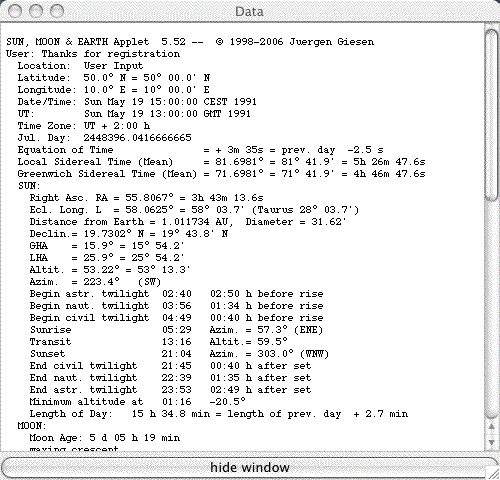Click the "MOON:" section heading
The height and width of the screenshot is (480, 500).
click(x=32, y=426)
